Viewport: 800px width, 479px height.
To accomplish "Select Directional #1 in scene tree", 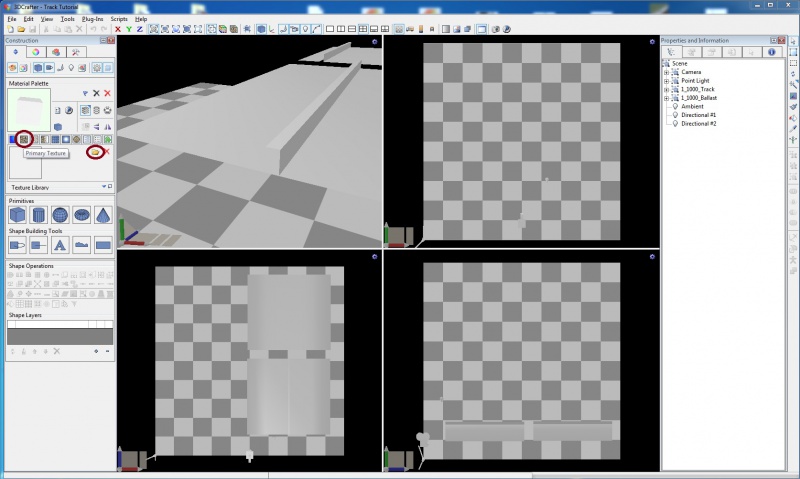I will tap(698, 115).
